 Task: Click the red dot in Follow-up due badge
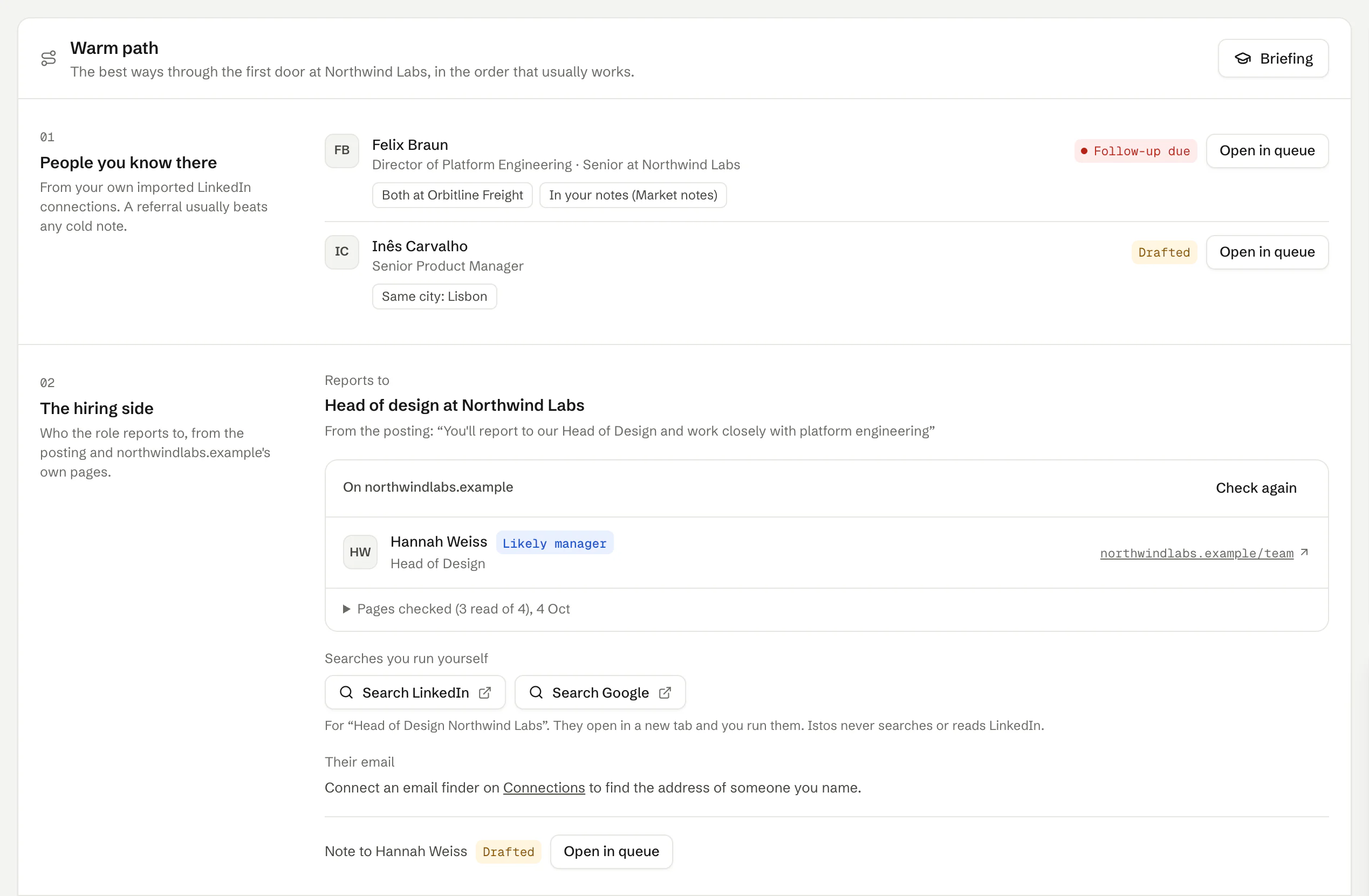1084,150
